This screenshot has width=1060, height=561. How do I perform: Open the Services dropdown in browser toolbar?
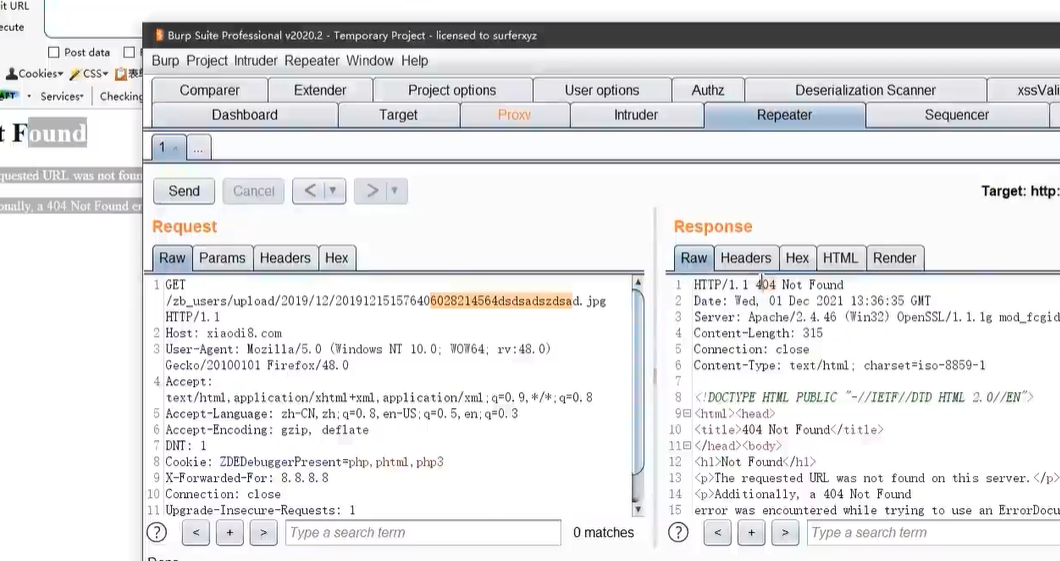(62, 97)
